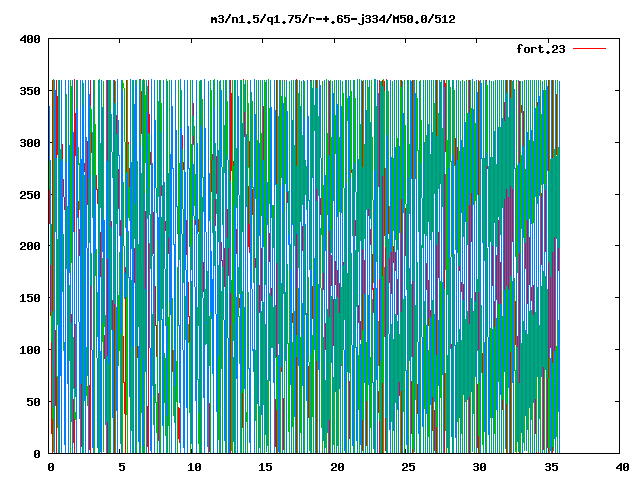The image size is (640, 480).
Task: Click the x-axis label 5
Action: [x=122, y=467]
